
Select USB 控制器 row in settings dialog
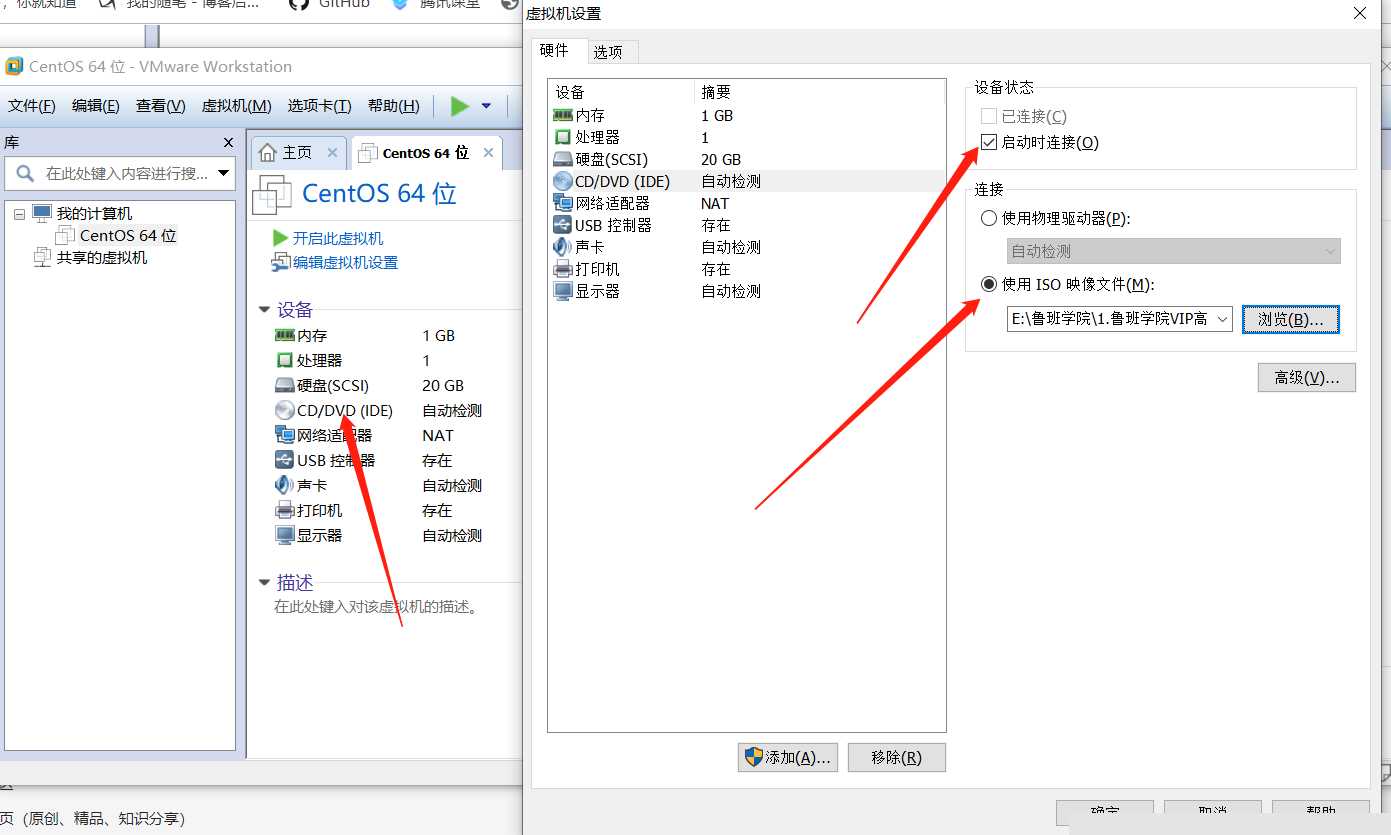(746, 225)
